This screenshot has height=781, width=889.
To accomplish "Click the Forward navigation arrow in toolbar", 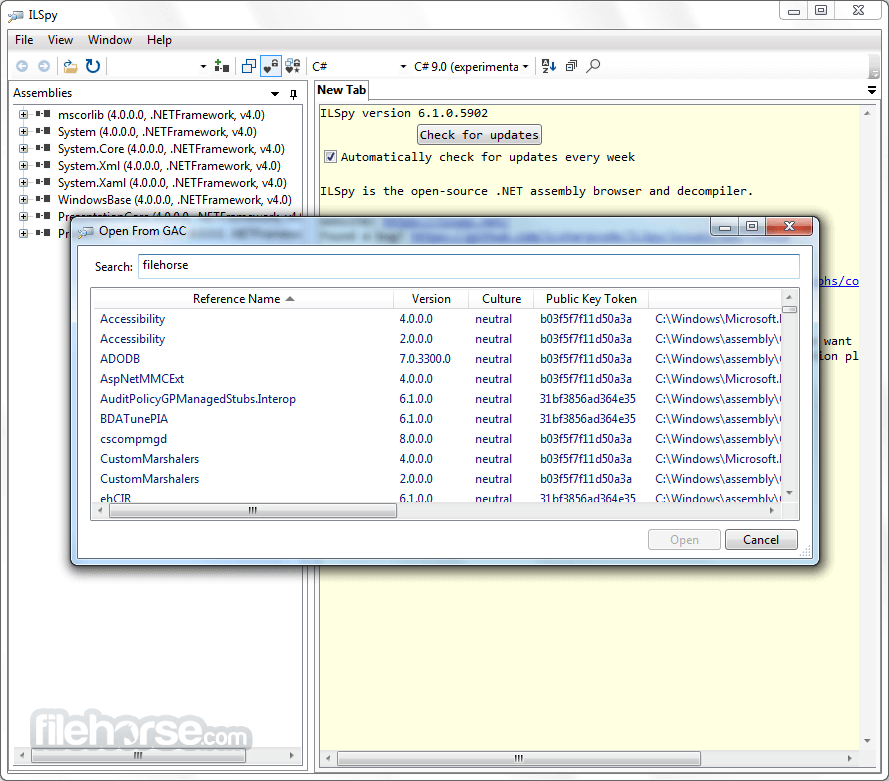I will tap(44, 66).
